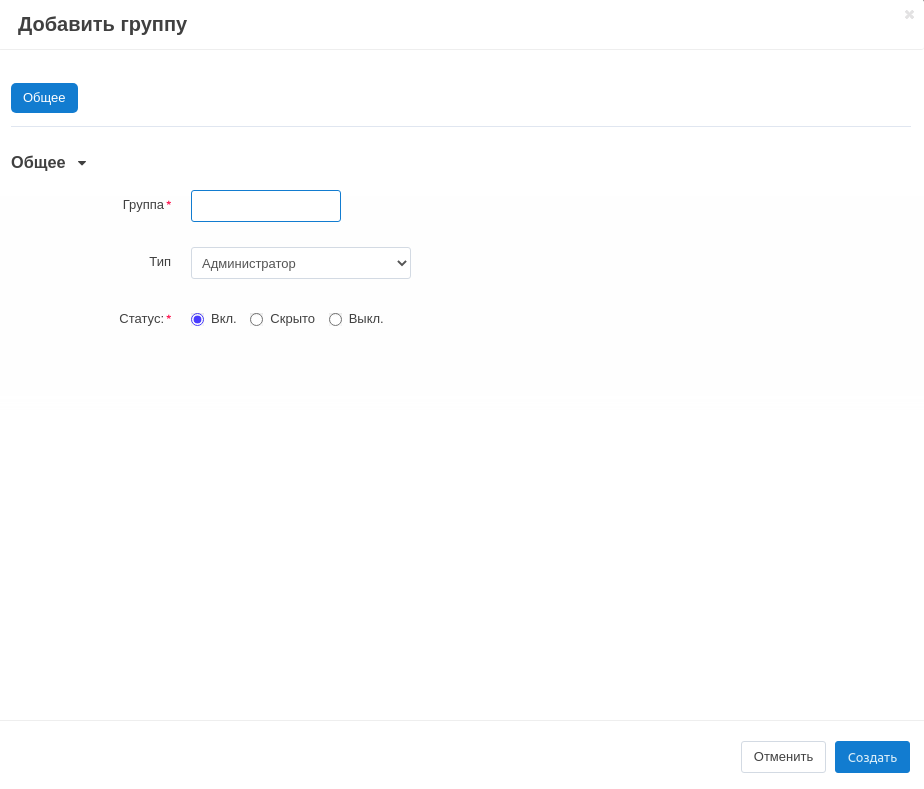The width and height of the screenshot is (924, 789).
Task: Select the Вкл. radio button
Action: [x=197, y=320]
